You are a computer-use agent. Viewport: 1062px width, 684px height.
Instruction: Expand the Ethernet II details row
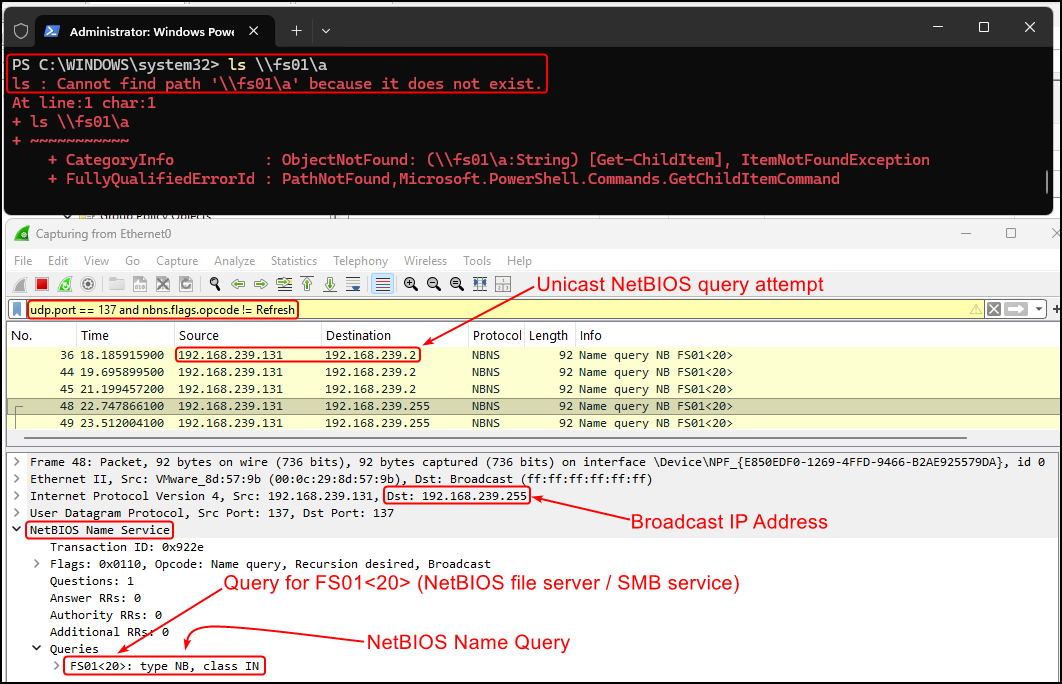(x=17, y=479)
